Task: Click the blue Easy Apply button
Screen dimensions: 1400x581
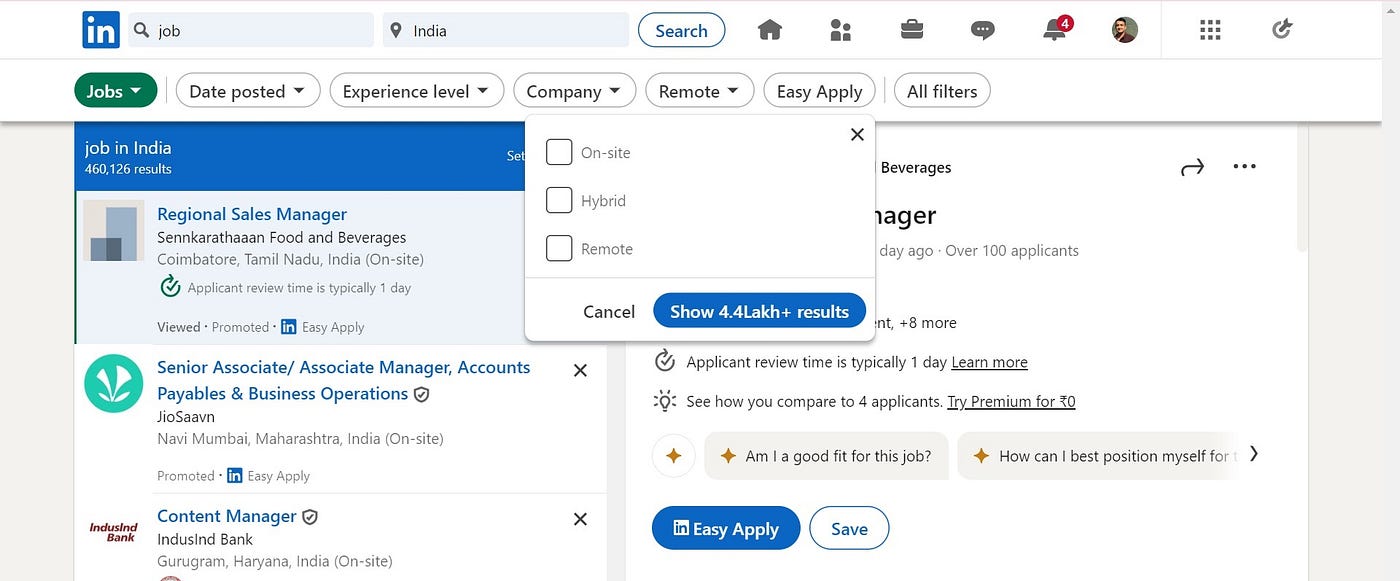Action: (x=726, y=528)
